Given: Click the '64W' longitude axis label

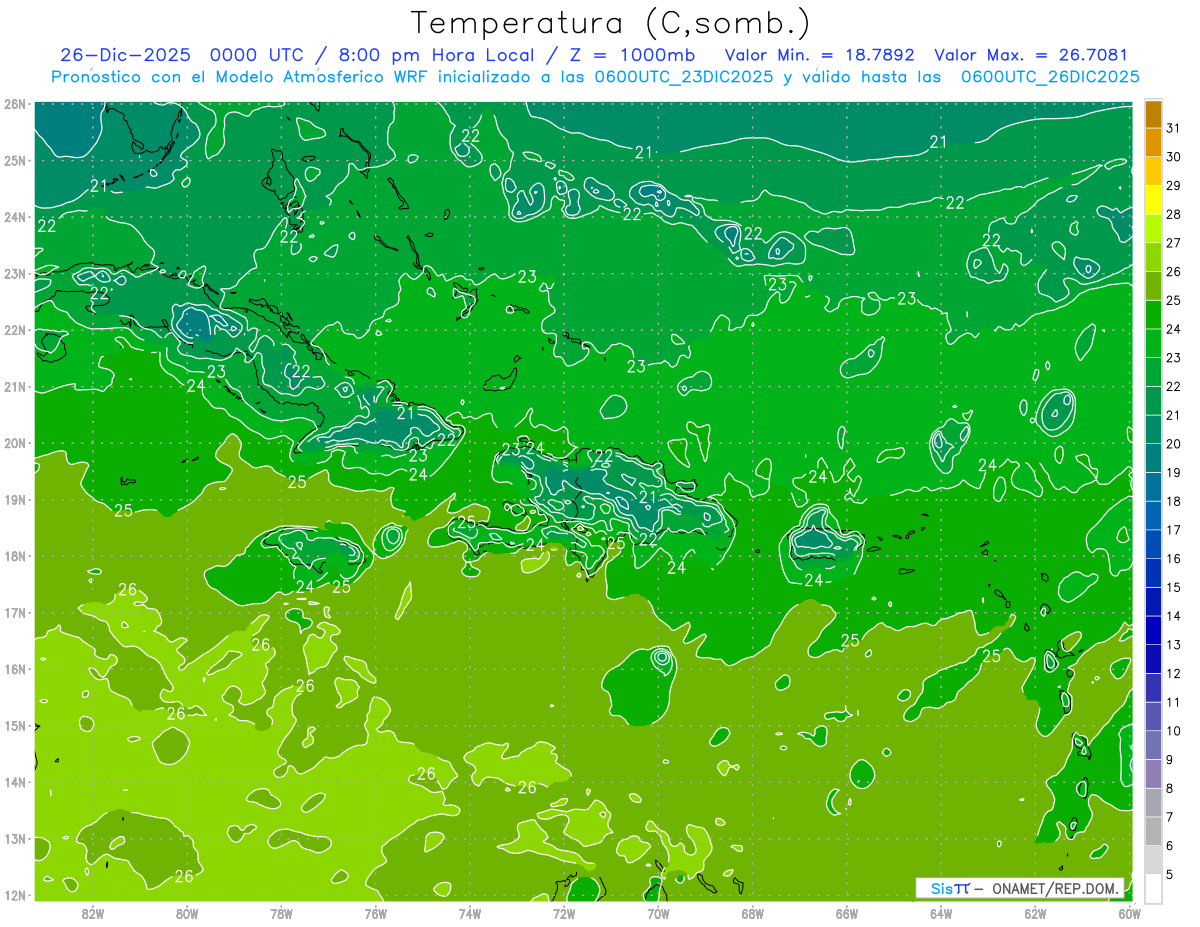Looking at the screenshot, I should (941, 913).
